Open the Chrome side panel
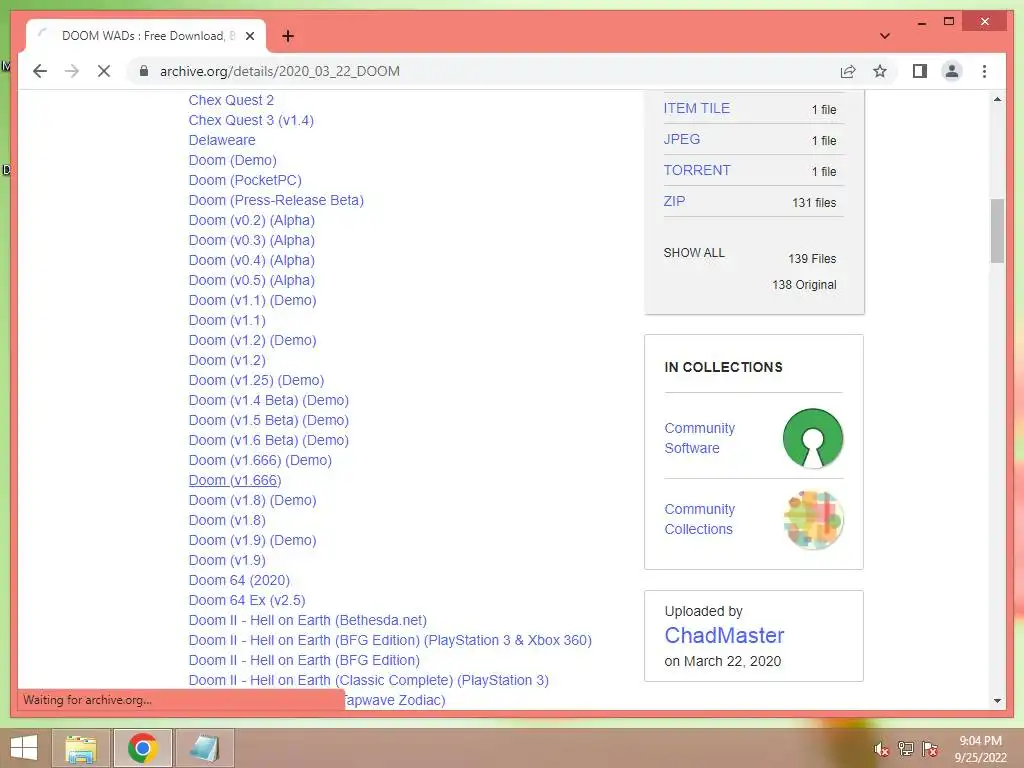 [x=920, y=71]
